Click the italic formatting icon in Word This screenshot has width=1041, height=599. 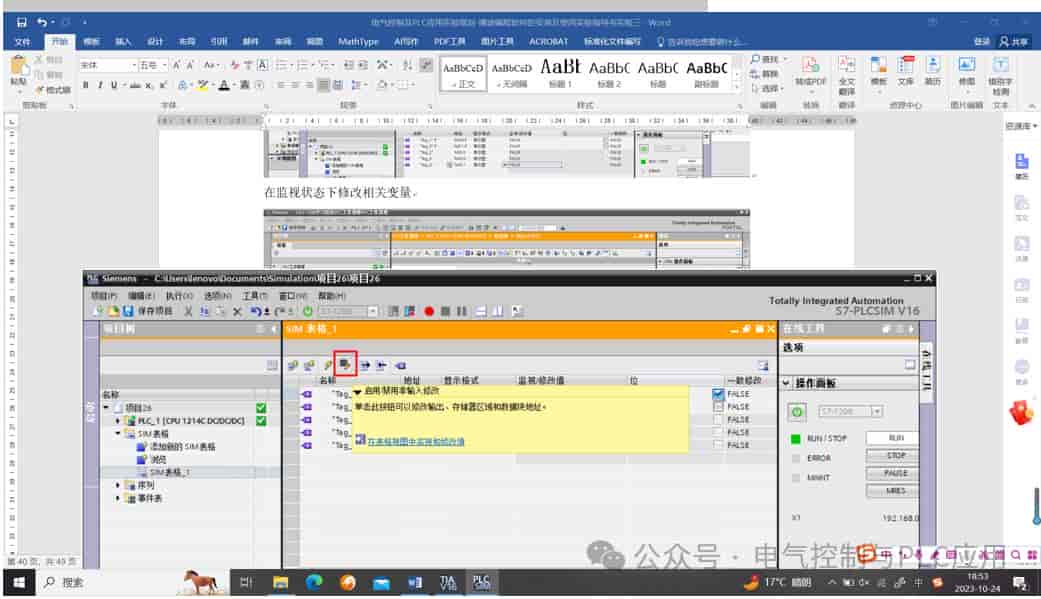pyautogui.click(x=100, y=85)
